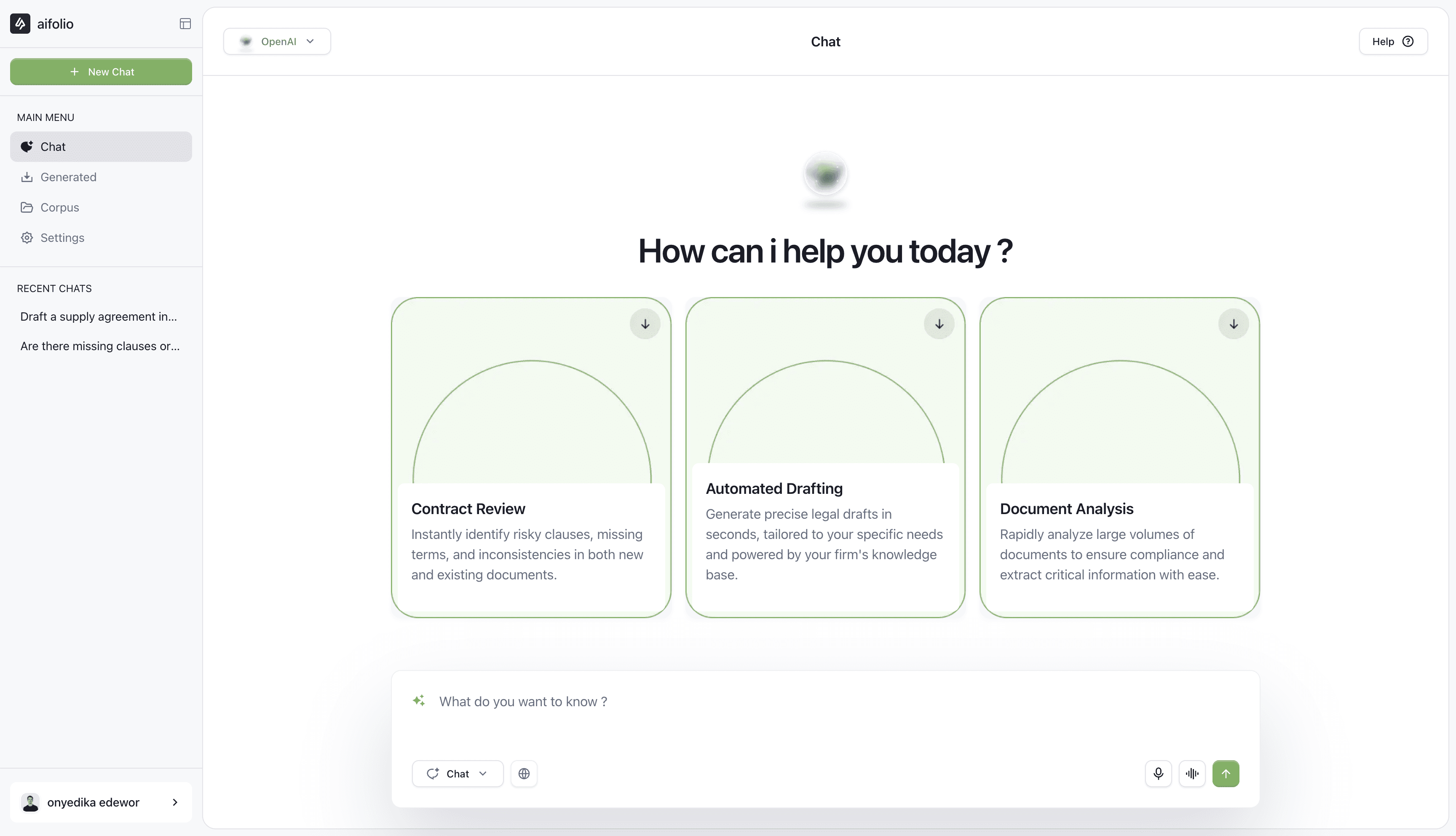Open Settings from the sidebar
The height and width of the screenshot is (836, 1456).
click(x=62, y=238)
